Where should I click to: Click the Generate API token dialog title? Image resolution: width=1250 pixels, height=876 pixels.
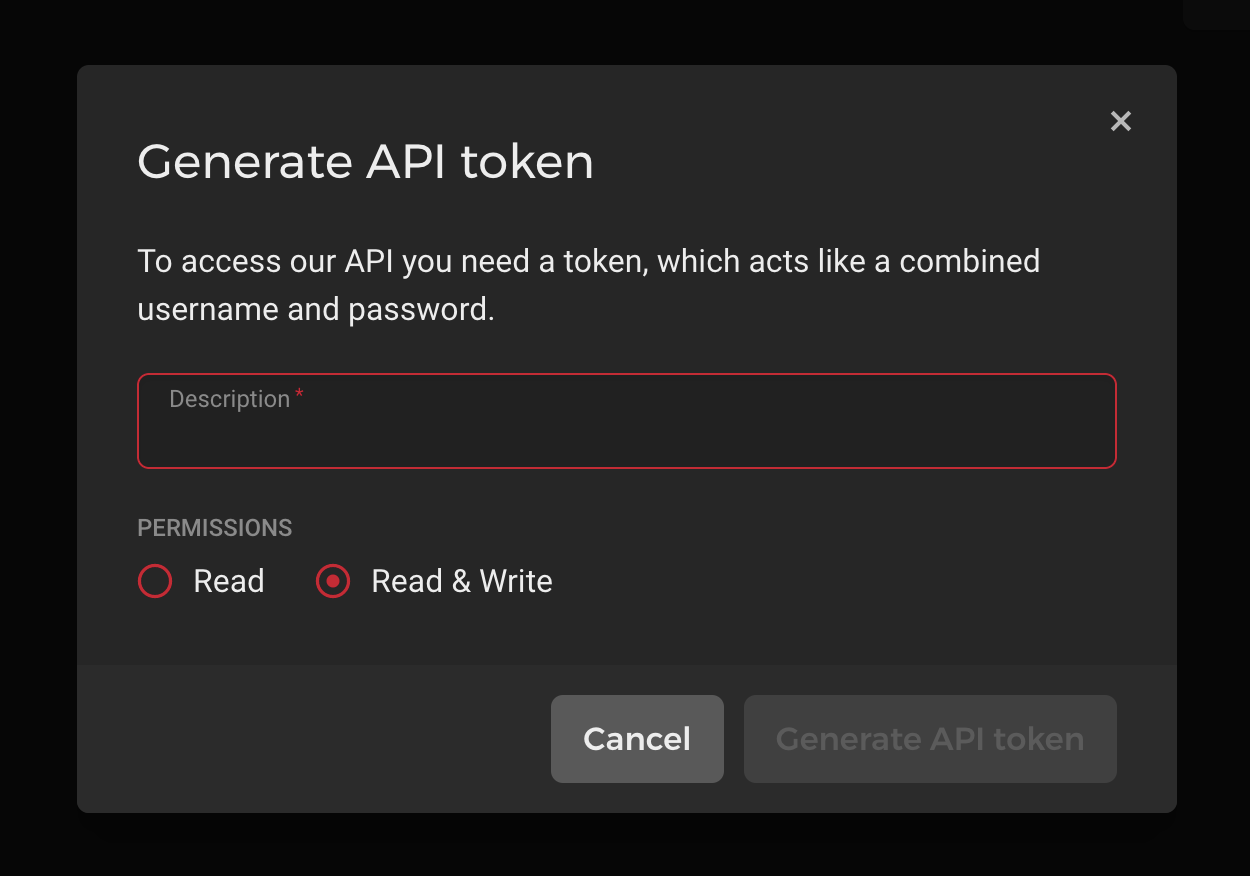click(366, 161)
